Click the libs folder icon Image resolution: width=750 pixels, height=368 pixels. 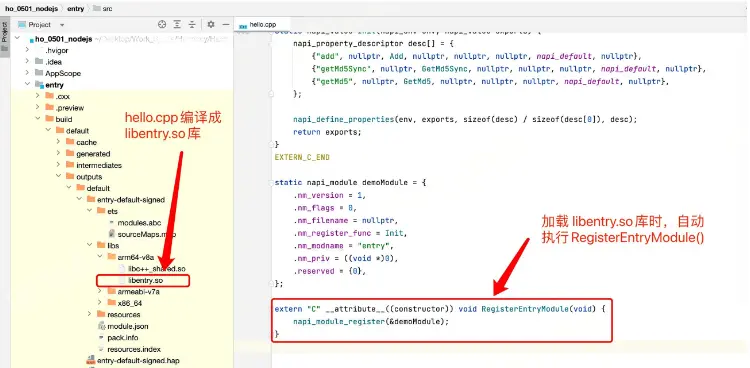point(100,245)
